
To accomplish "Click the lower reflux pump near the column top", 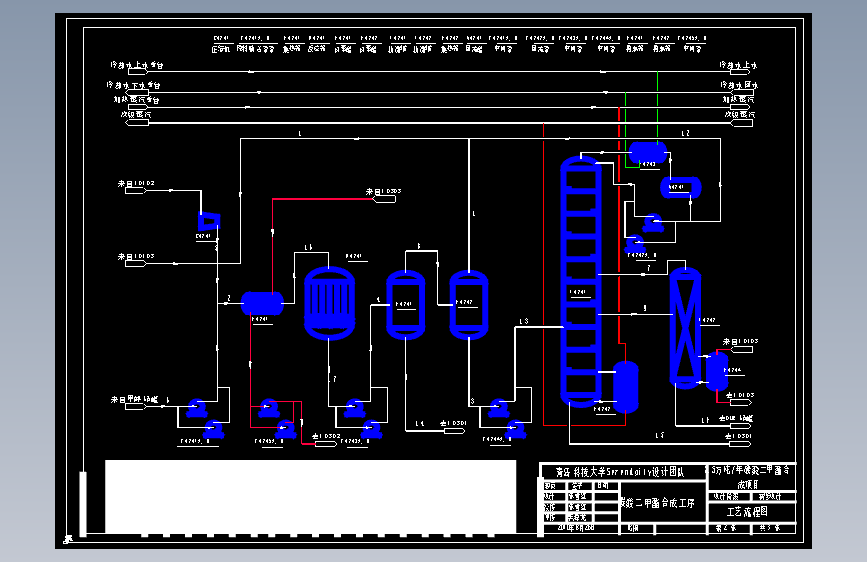I will click(634, 244).
